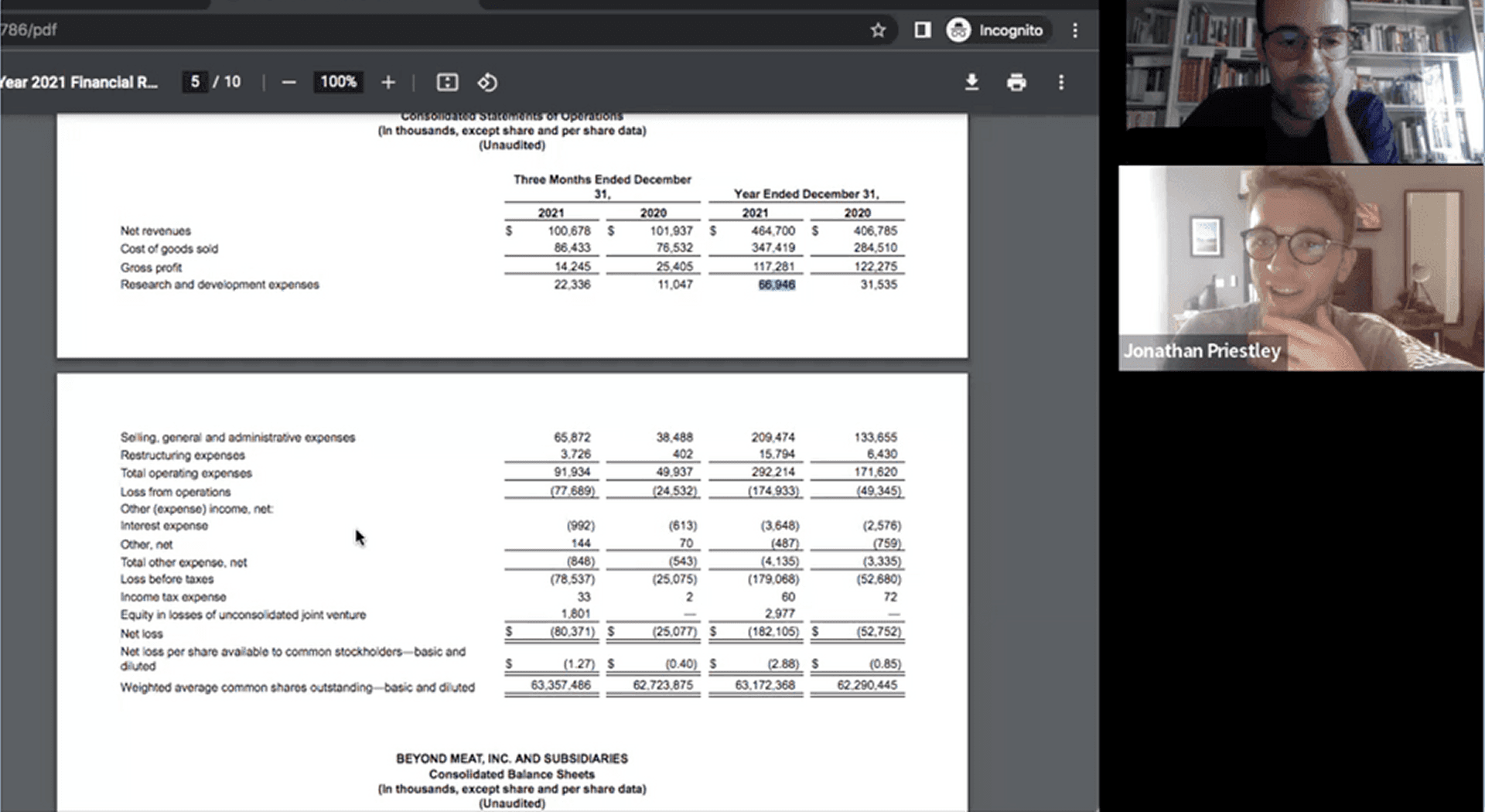Zoom out of the PDF document
Image resolution: width=1485 pixels, height=812 pixels.
[x=288, y=82]
